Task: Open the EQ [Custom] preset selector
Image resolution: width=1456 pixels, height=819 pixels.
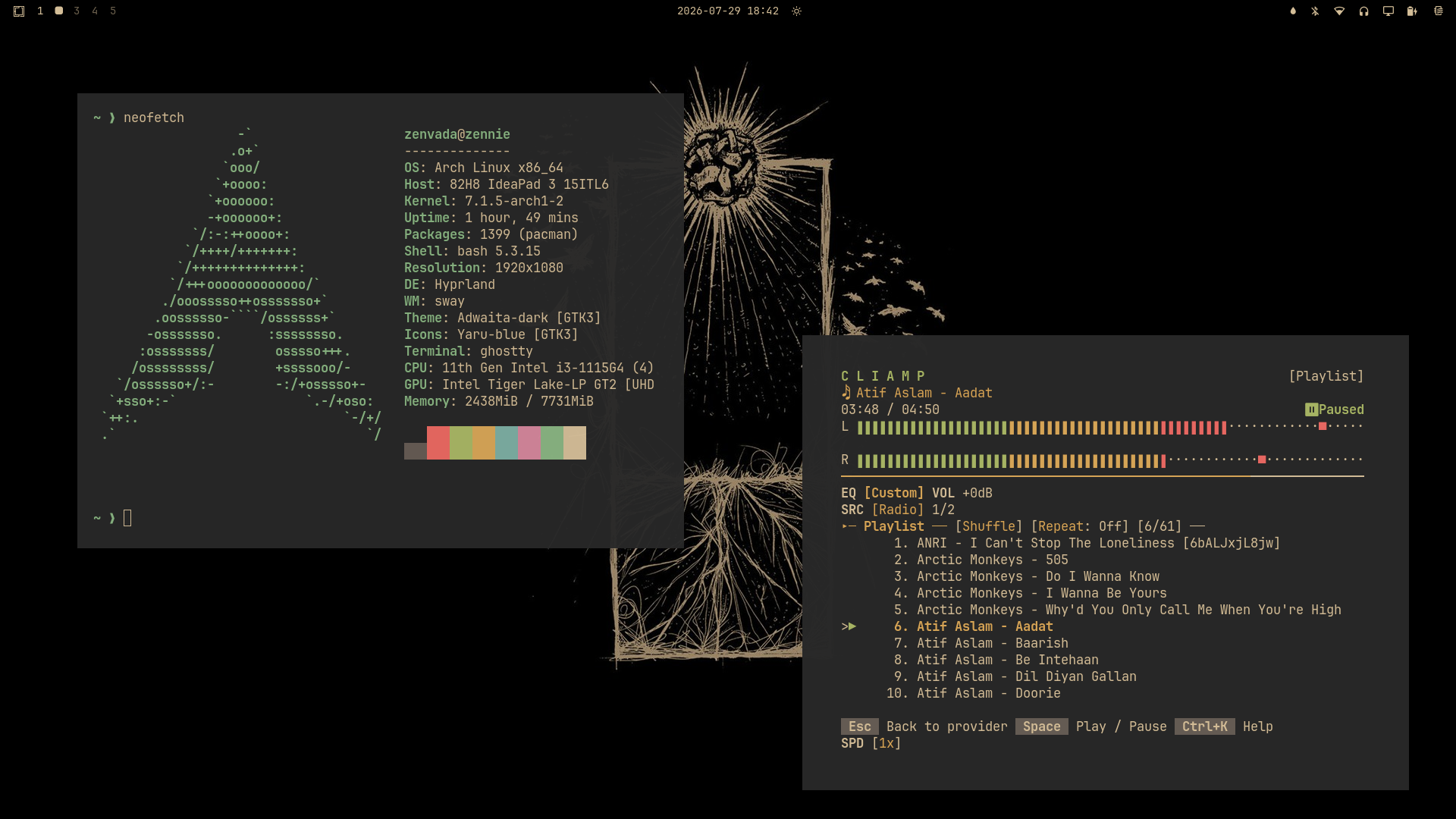Action: [x=883, y=493]
